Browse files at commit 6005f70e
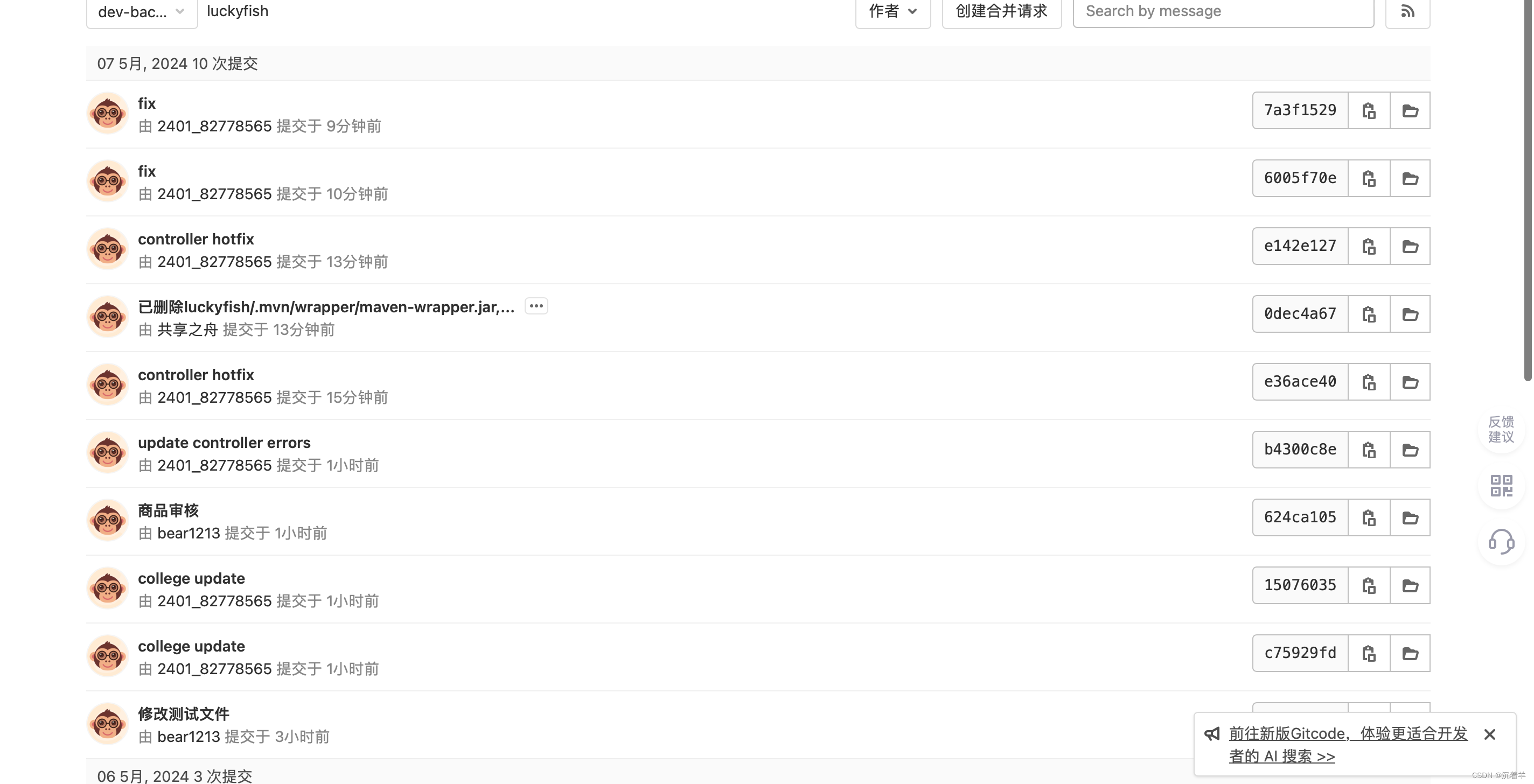Viewport: 1534px width, 784px height. click(x=1410, y=179)
